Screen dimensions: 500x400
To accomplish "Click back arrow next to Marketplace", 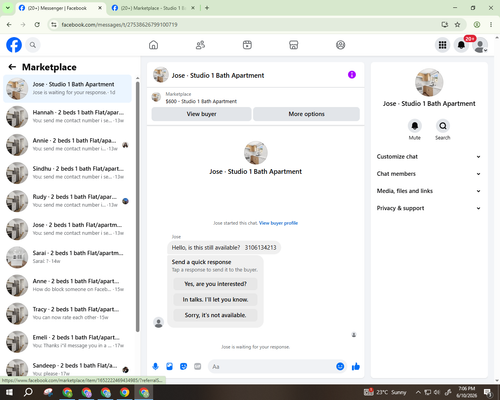I will tap(12, 67).
